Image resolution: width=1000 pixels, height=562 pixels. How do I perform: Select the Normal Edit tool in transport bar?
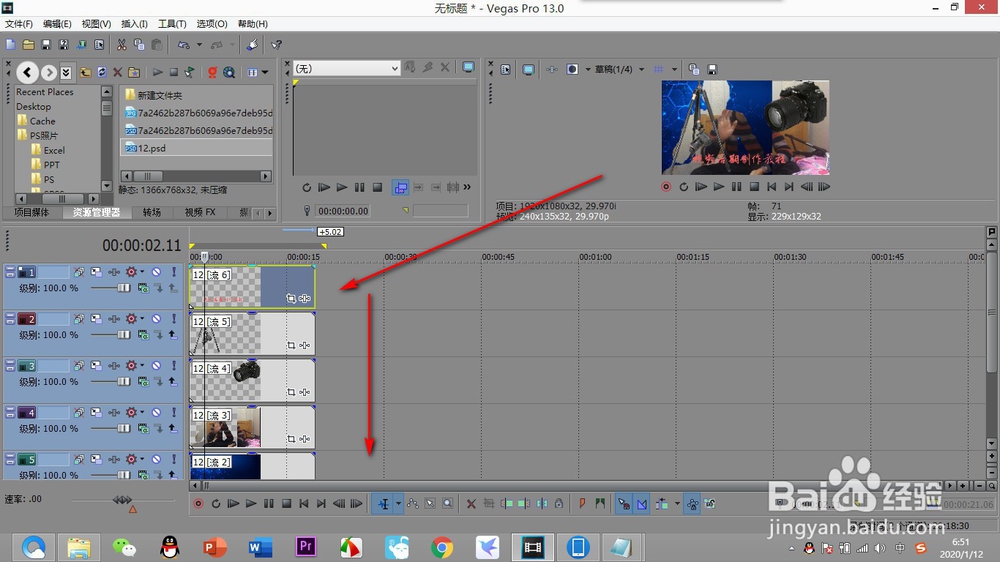point(384,504)
